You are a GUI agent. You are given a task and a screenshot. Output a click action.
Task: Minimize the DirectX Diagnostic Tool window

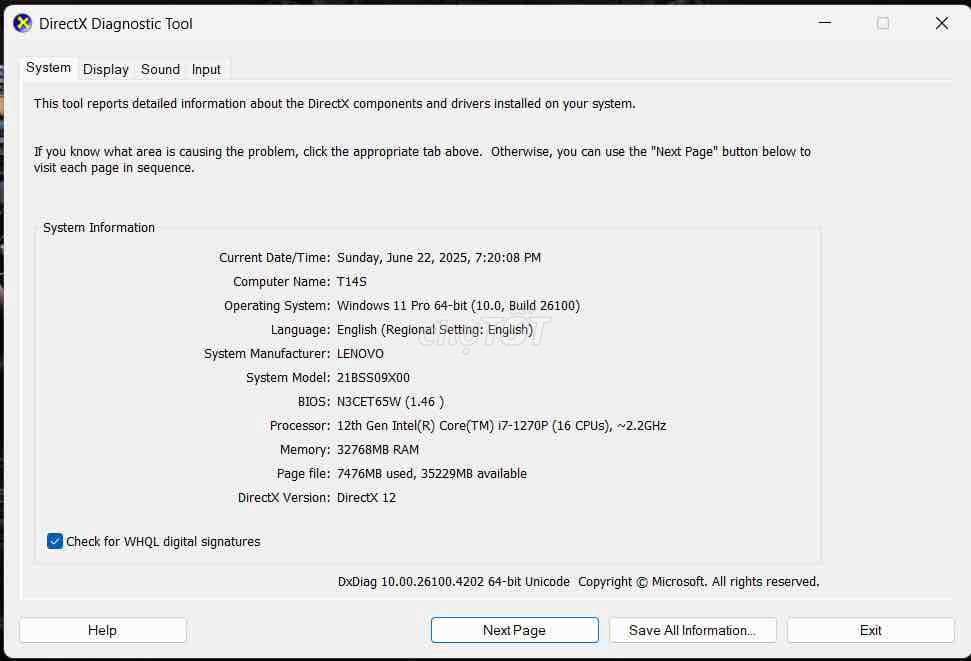point(825,23)
